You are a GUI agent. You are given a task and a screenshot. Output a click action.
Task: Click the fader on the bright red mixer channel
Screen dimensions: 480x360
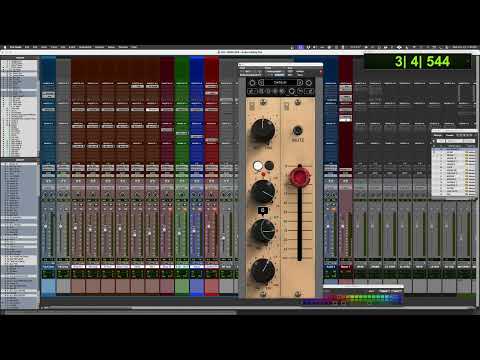pyautogui.click(x=209, y=226)
